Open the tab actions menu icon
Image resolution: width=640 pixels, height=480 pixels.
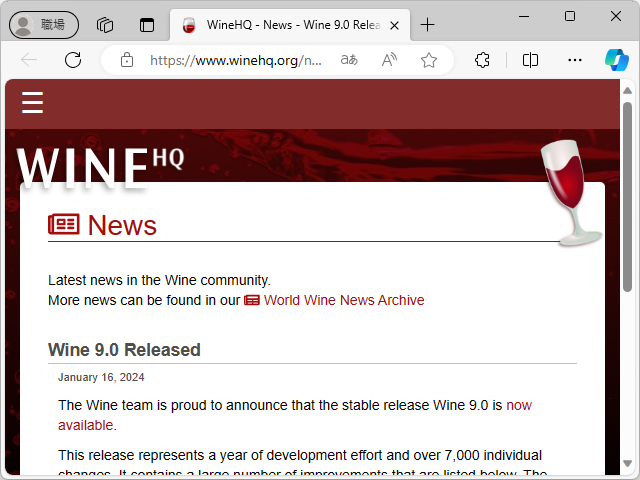(147, 25)
